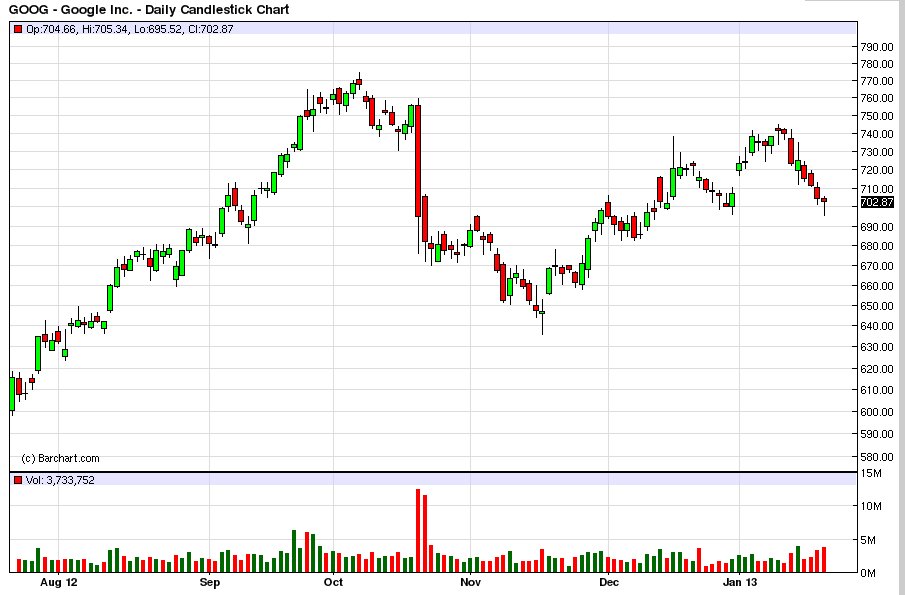Click the tallest red volume bar in October

[418, 531]
